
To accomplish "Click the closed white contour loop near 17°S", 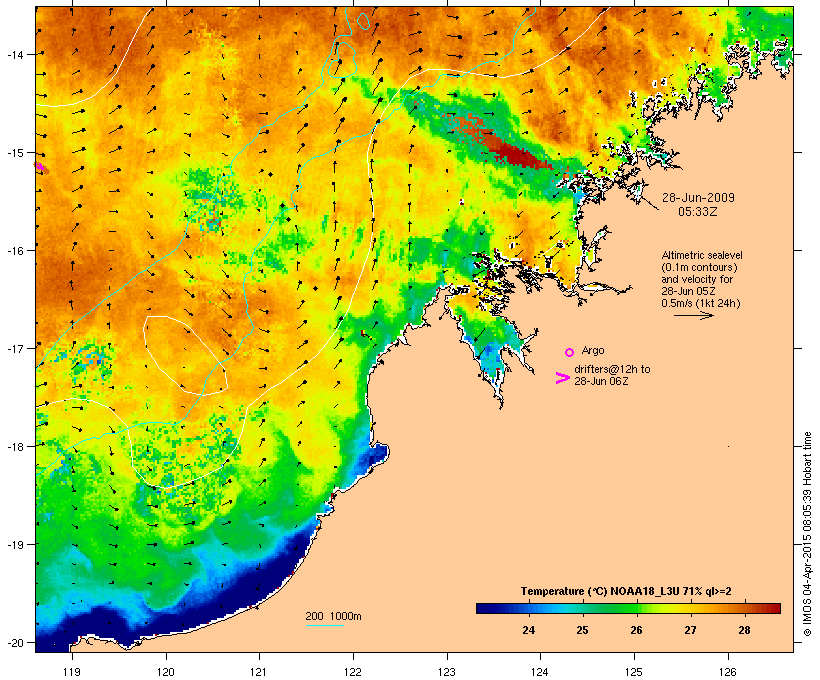I will click(185, 355).
